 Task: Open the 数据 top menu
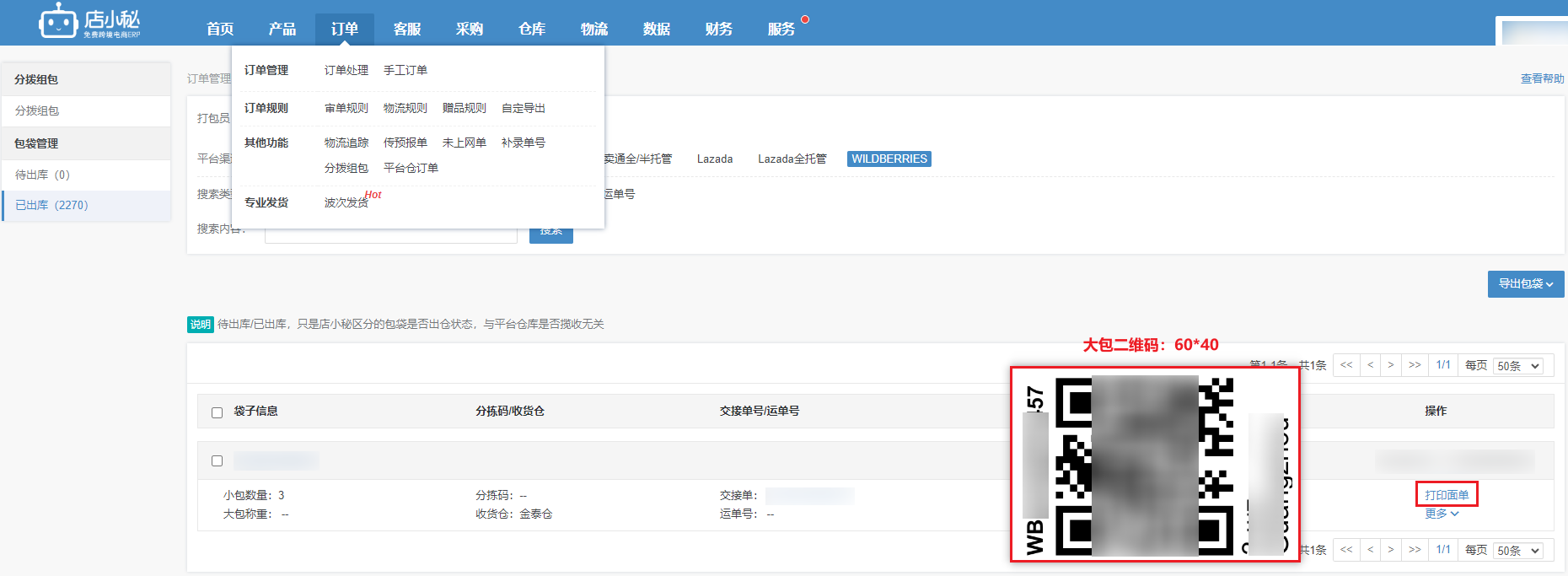point(657,29)
